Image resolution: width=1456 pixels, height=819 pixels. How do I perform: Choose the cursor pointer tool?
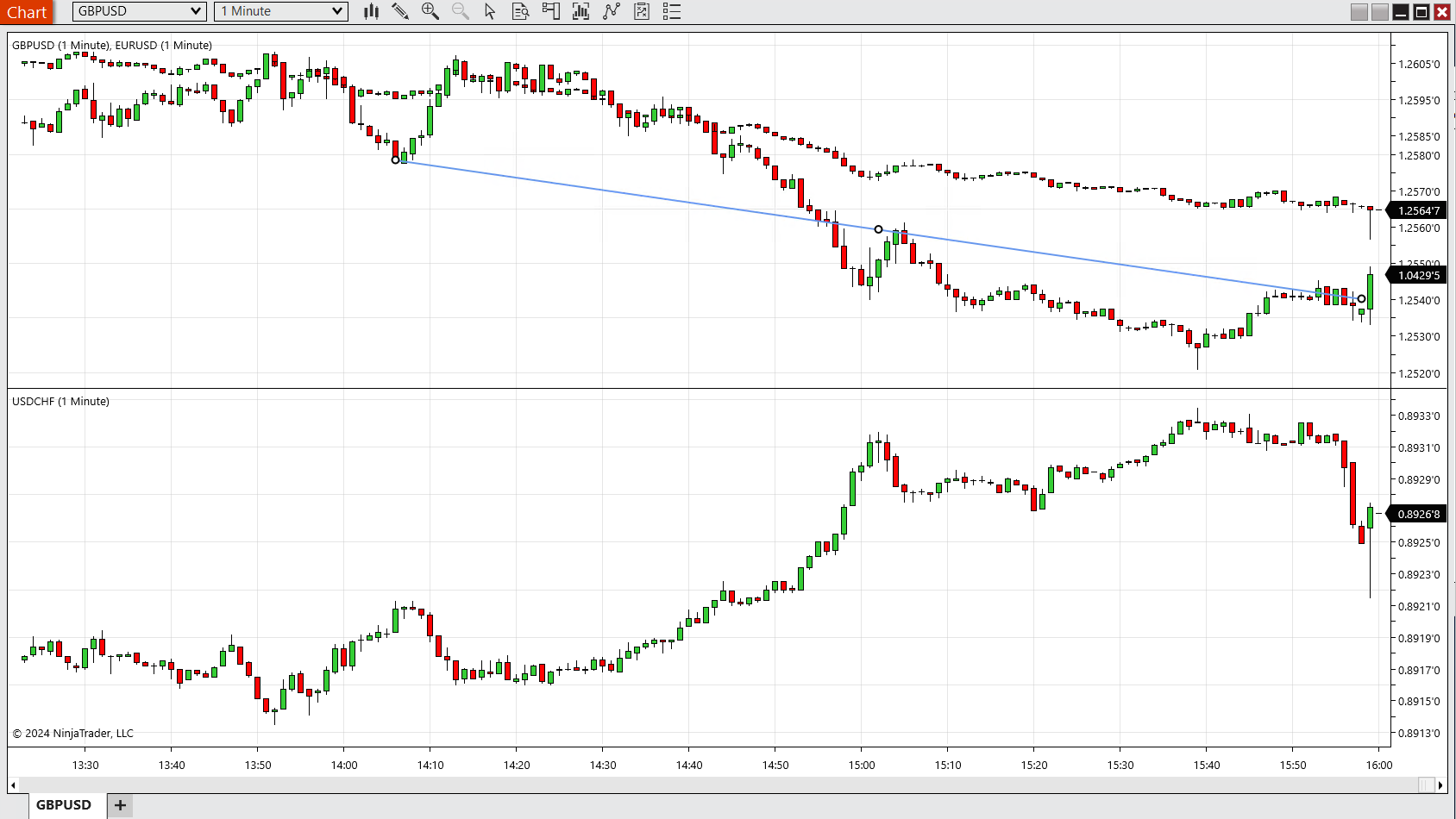click(x=490, y=11)
